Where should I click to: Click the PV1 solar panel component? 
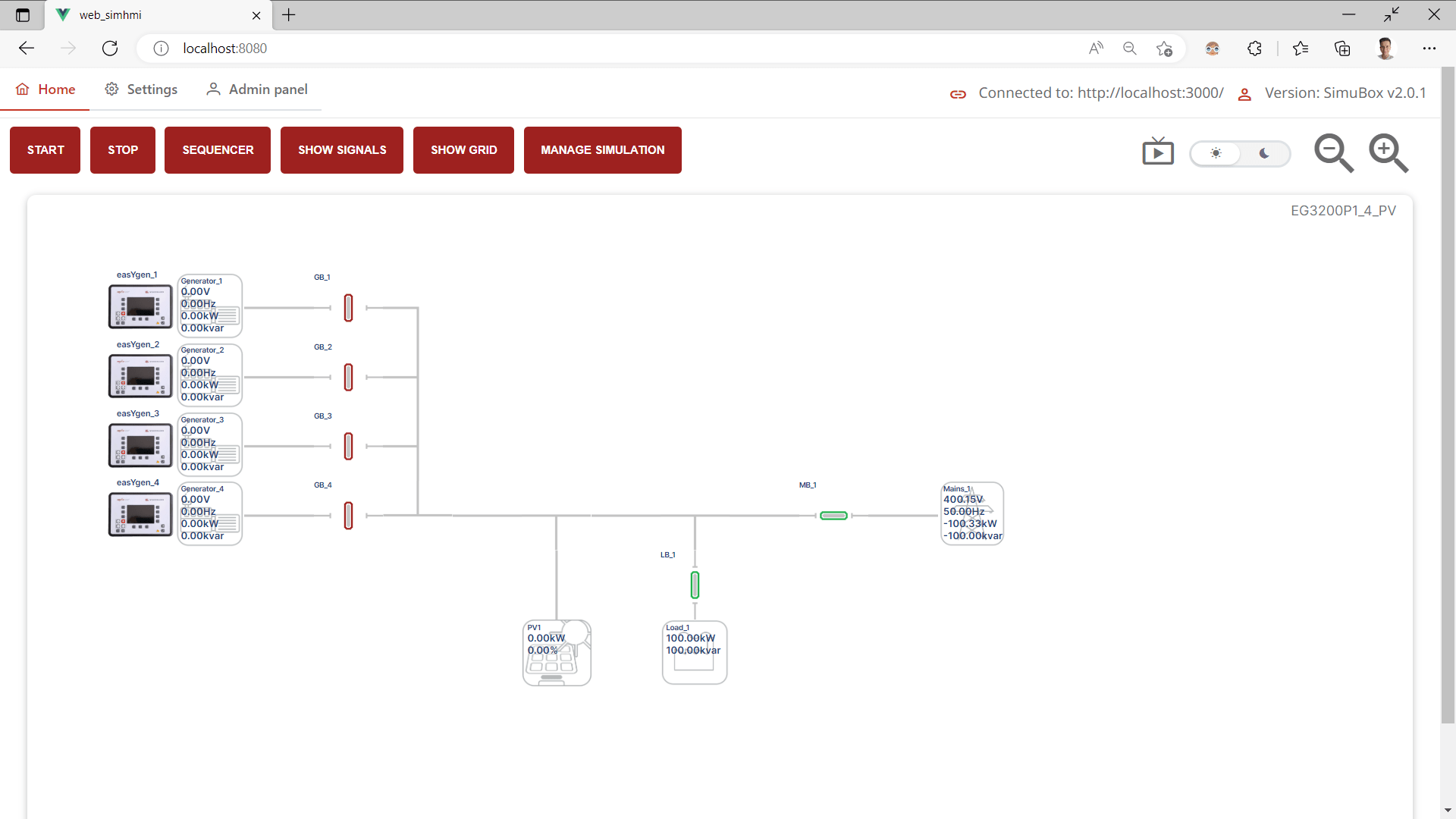click(x=557, y=653)
